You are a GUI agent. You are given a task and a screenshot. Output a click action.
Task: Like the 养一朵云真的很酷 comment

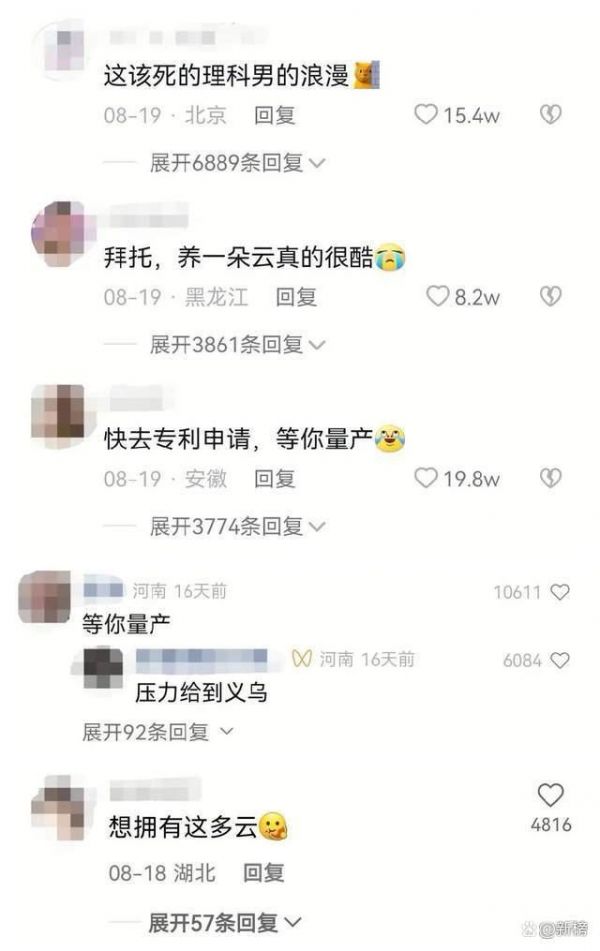pos(437,296)
